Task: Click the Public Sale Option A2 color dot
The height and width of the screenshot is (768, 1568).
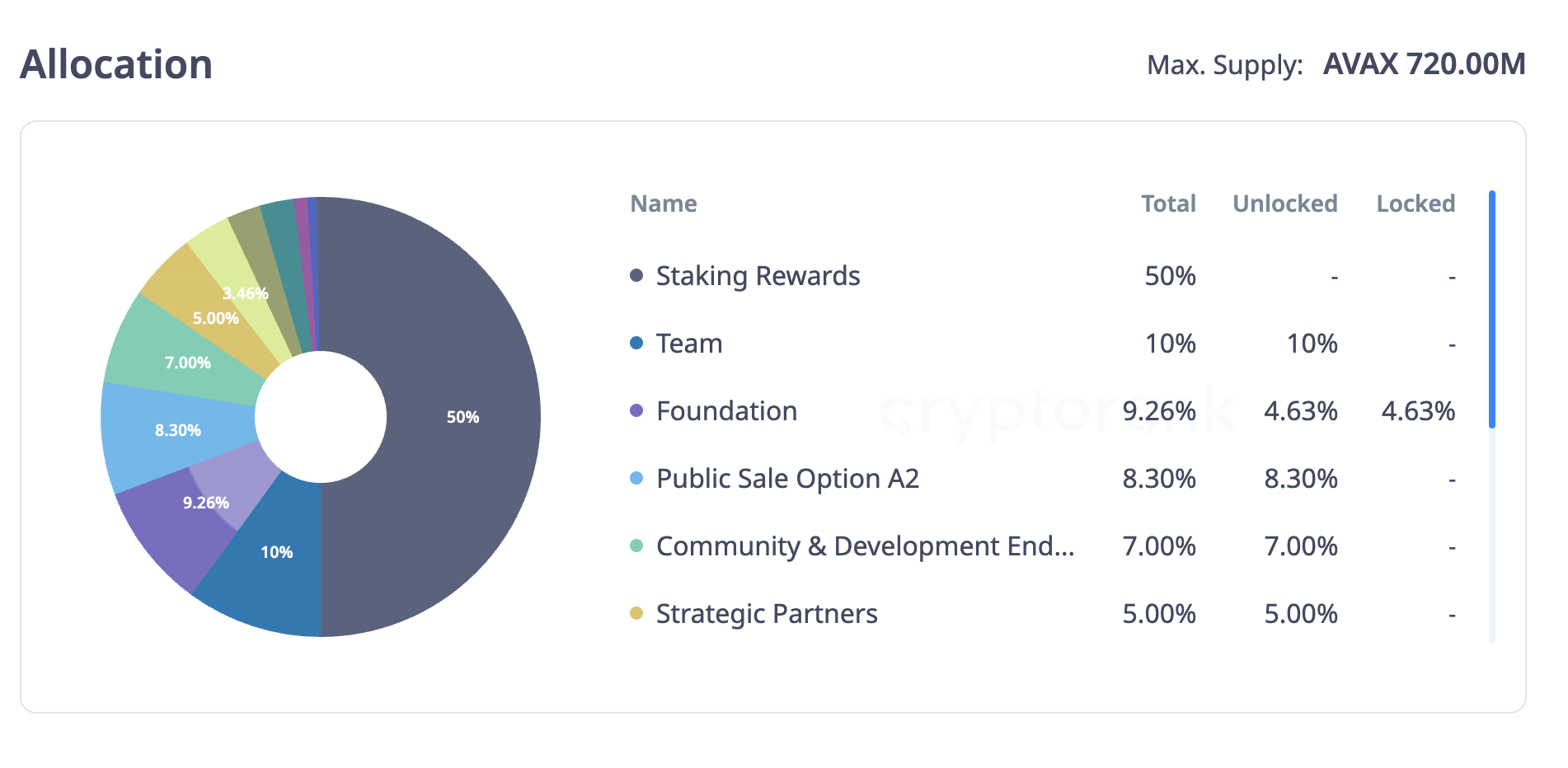Action: click(x=636, y=478)
